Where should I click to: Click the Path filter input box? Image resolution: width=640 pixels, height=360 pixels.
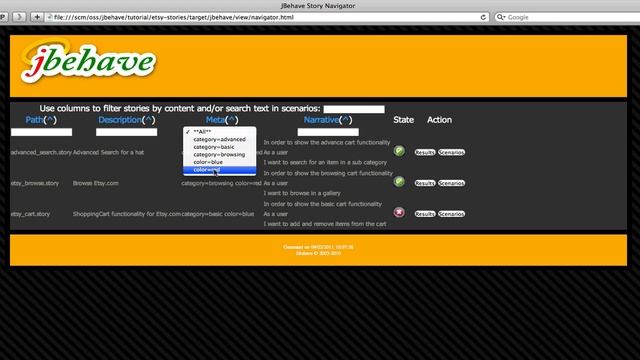tap(41, 132)
